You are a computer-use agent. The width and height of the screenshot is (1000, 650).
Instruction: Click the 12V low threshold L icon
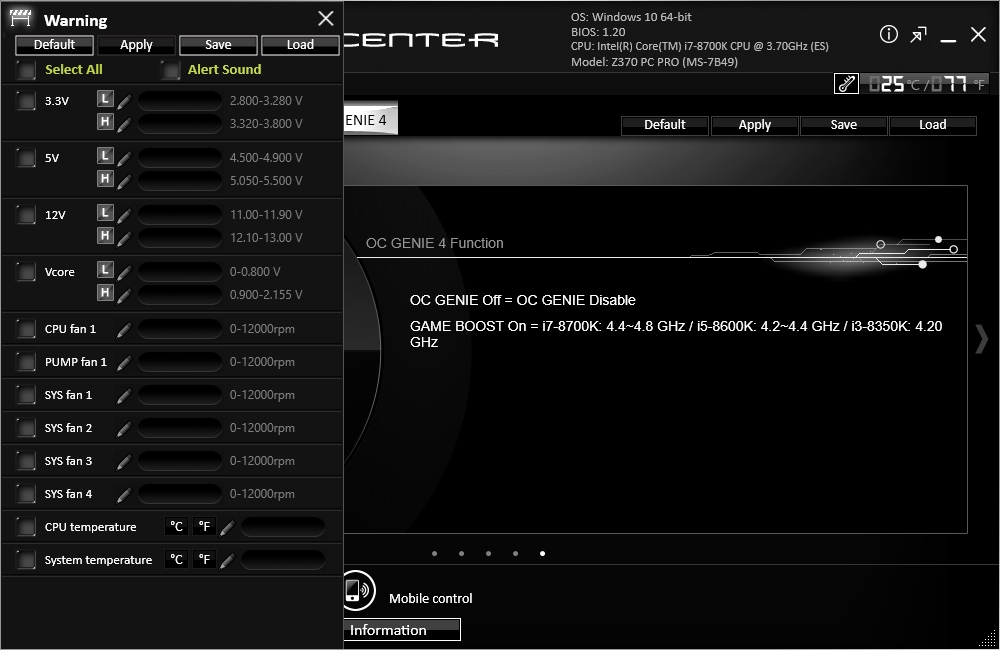(x=105, y=212)
